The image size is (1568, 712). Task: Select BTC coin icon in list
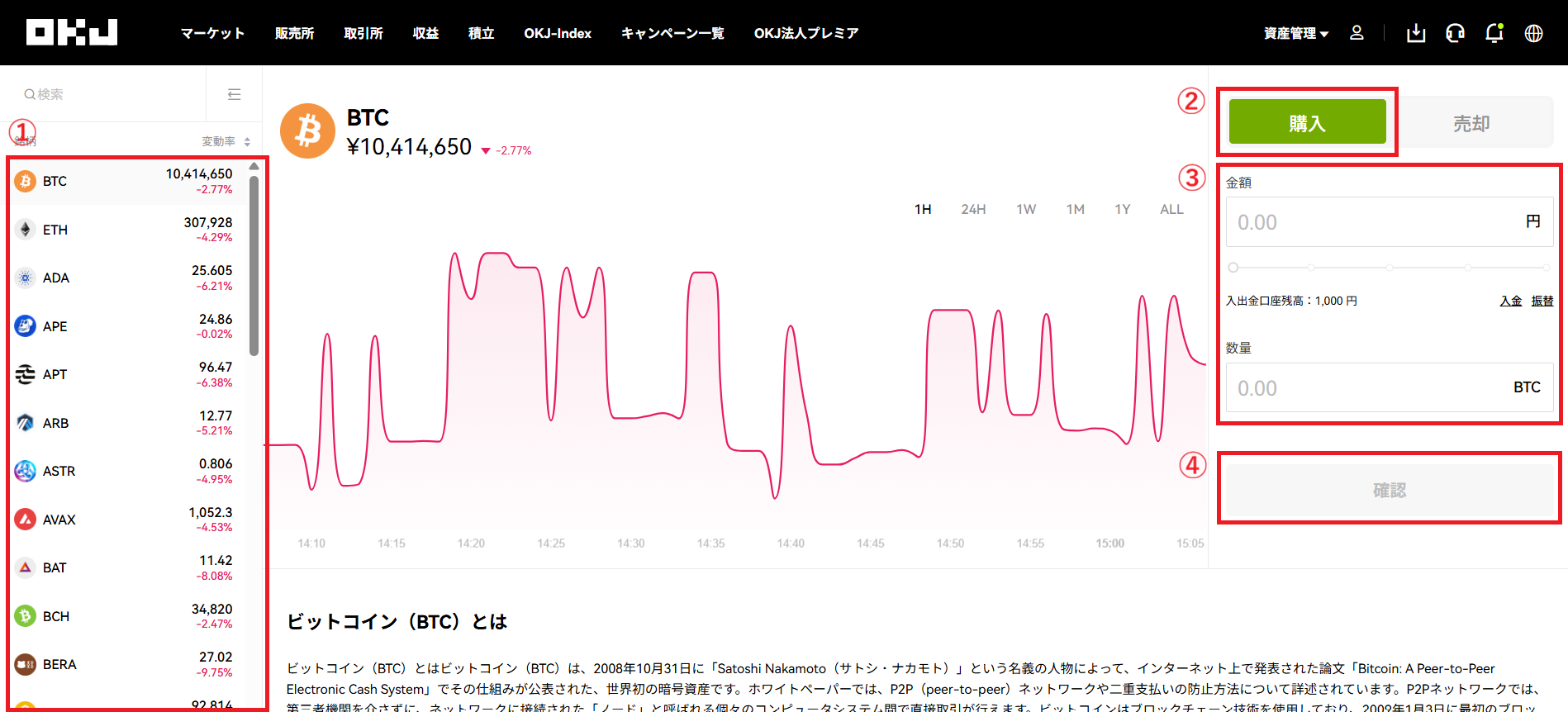pyautogui.click(x=25, y=181)
